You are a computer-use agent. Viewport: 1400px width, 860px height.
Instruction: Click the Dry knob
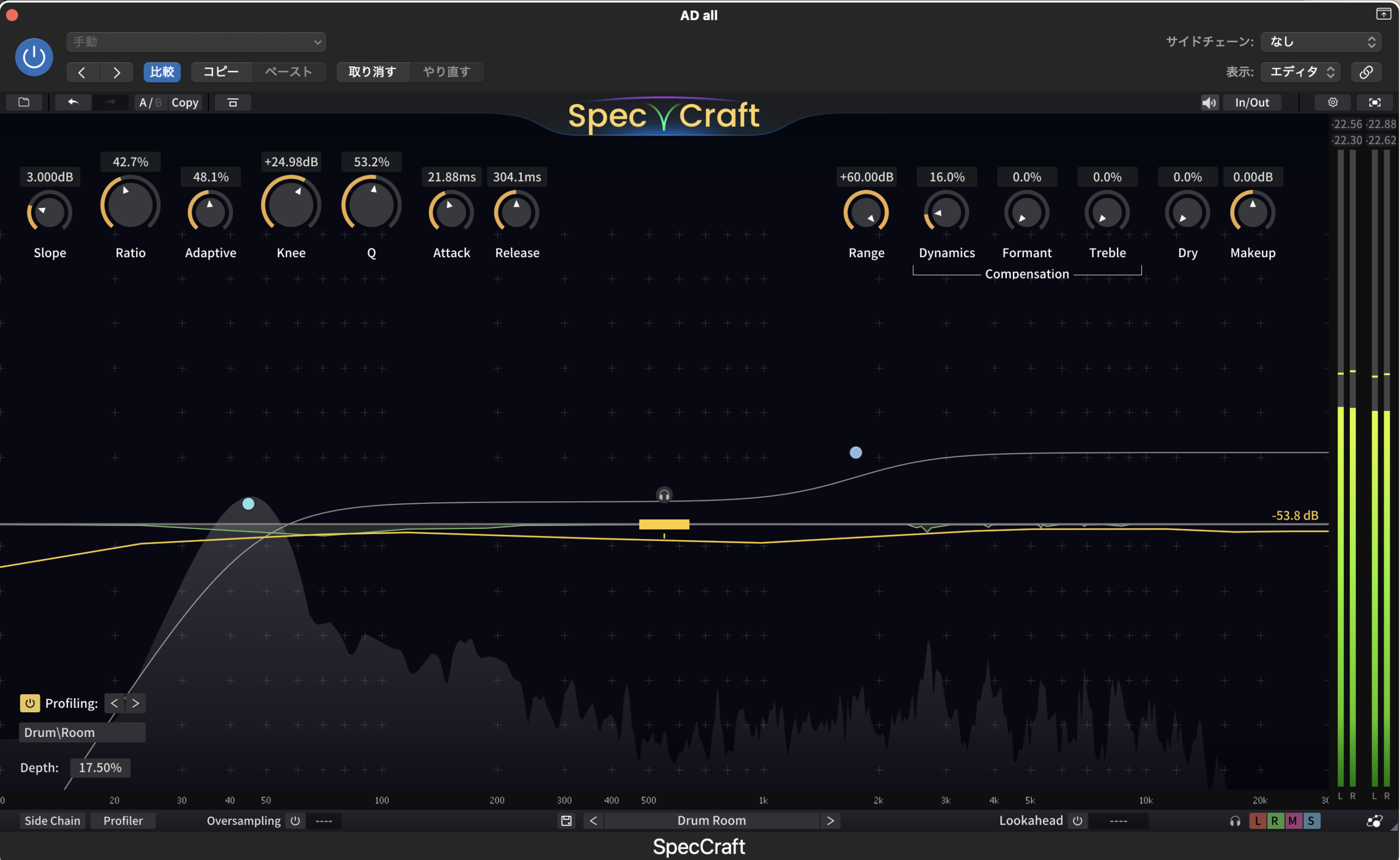(x=1187, y=212)
